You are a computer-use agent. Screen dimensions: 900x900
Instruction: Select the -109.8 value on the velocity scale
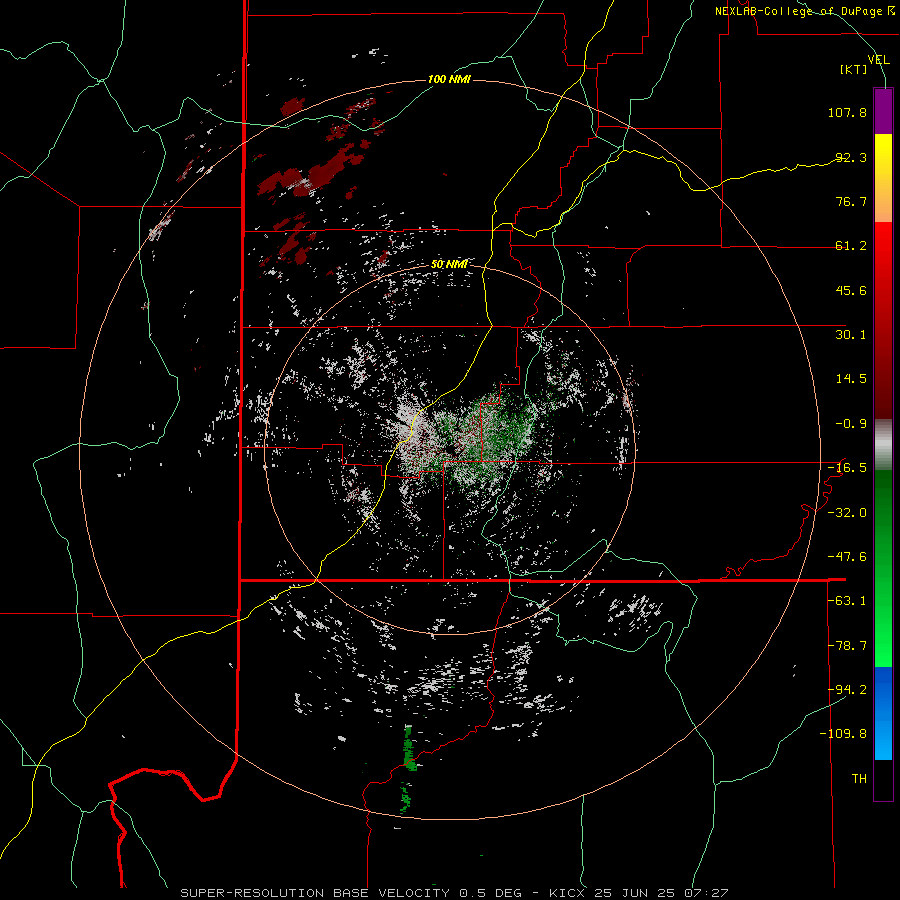[x=843, y=734]
